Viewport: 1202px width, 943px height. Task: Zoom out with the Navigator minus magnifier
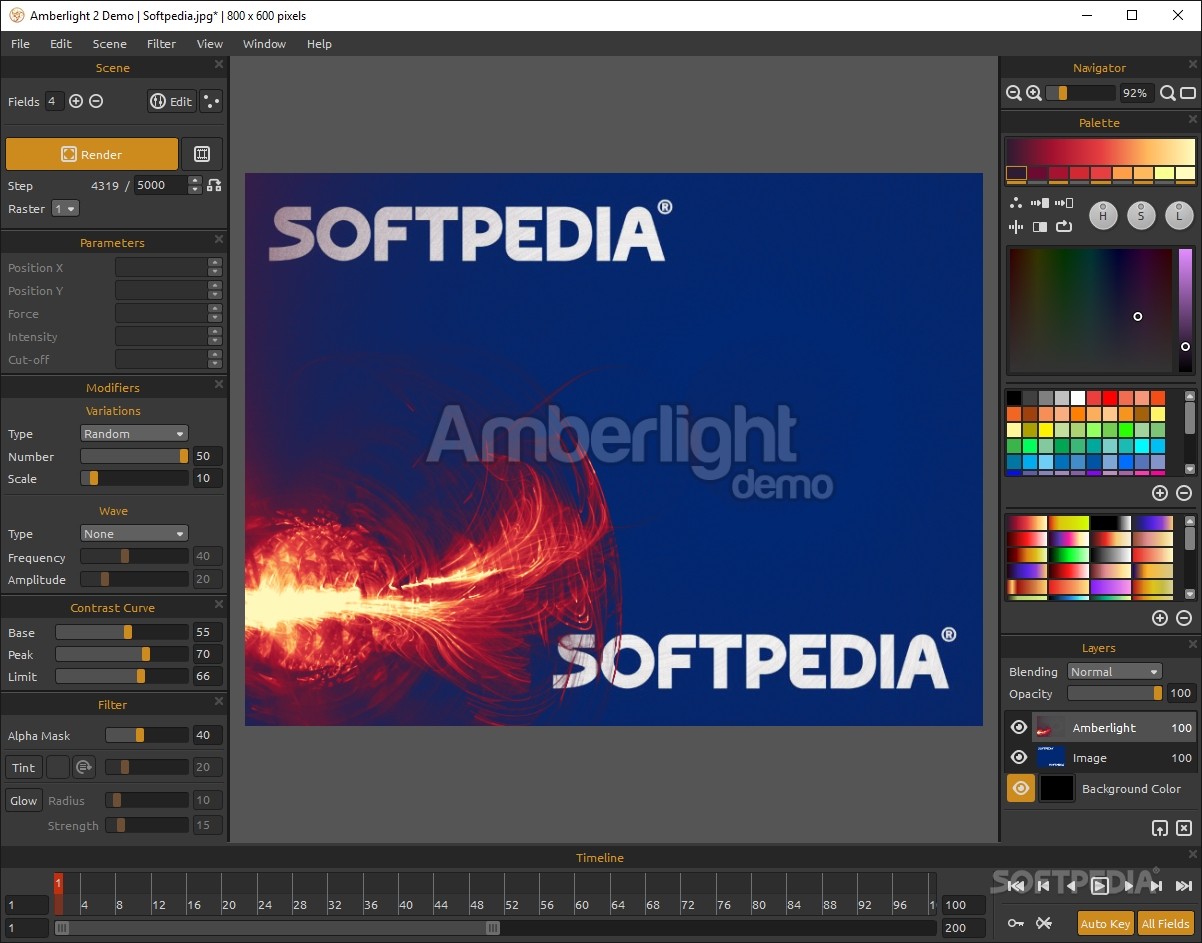tap(1014, 93)
